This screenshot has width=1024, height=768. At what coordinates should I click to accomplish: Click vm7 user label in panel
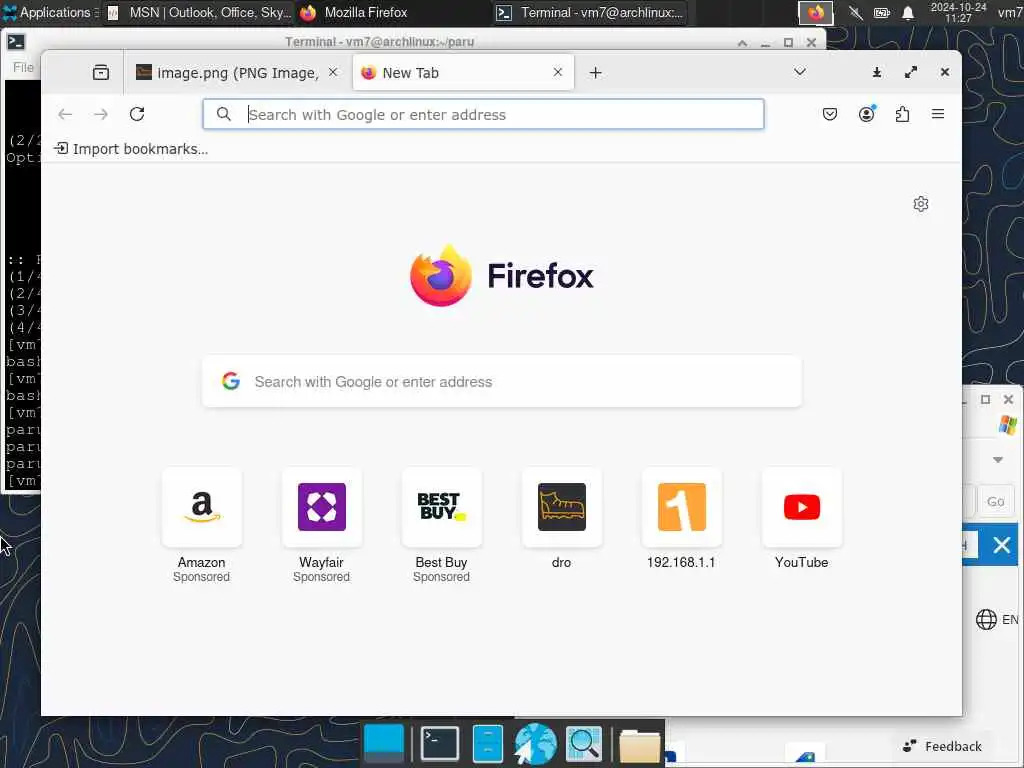[1010, 12]
